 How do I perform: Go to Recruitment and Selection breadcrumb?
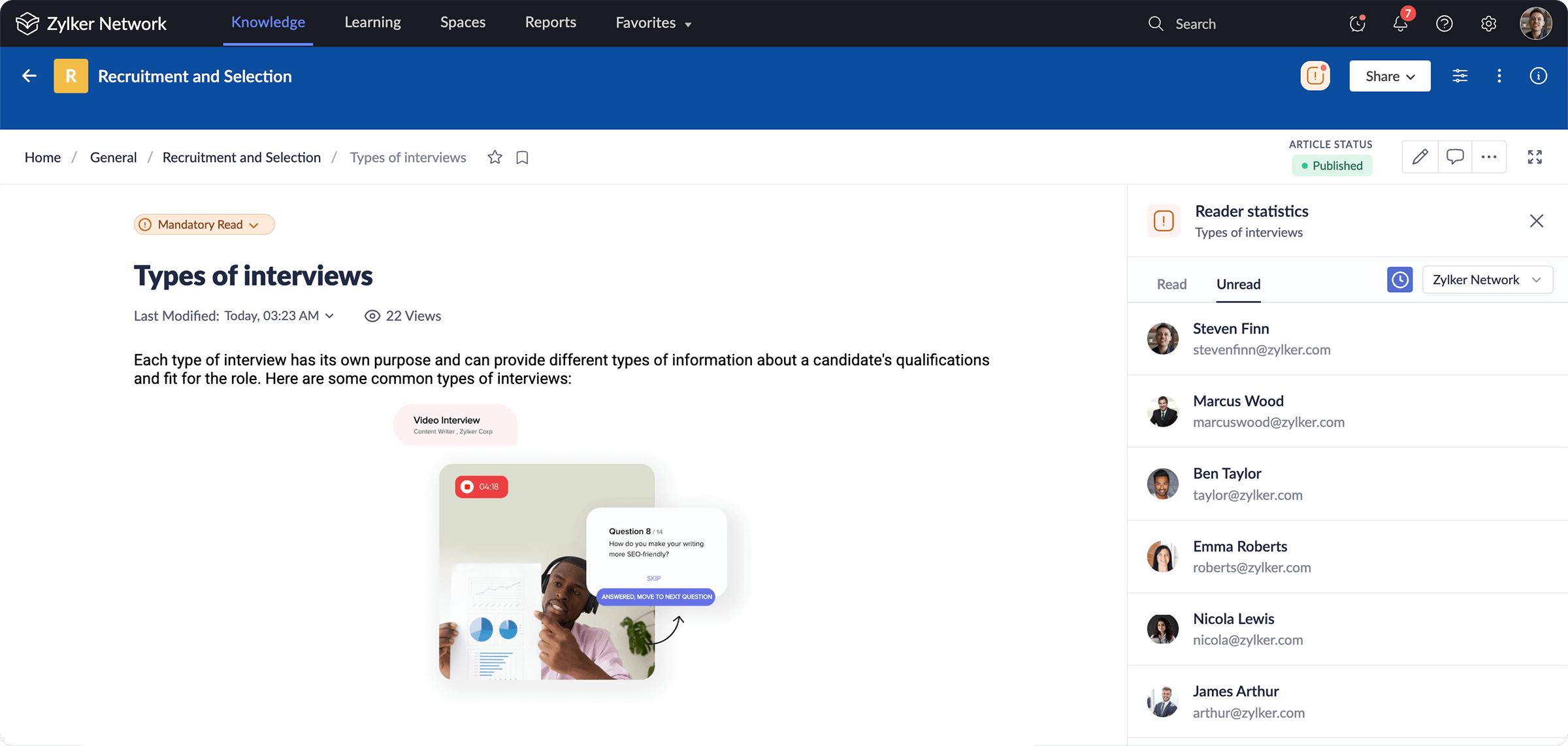(241, 157)
